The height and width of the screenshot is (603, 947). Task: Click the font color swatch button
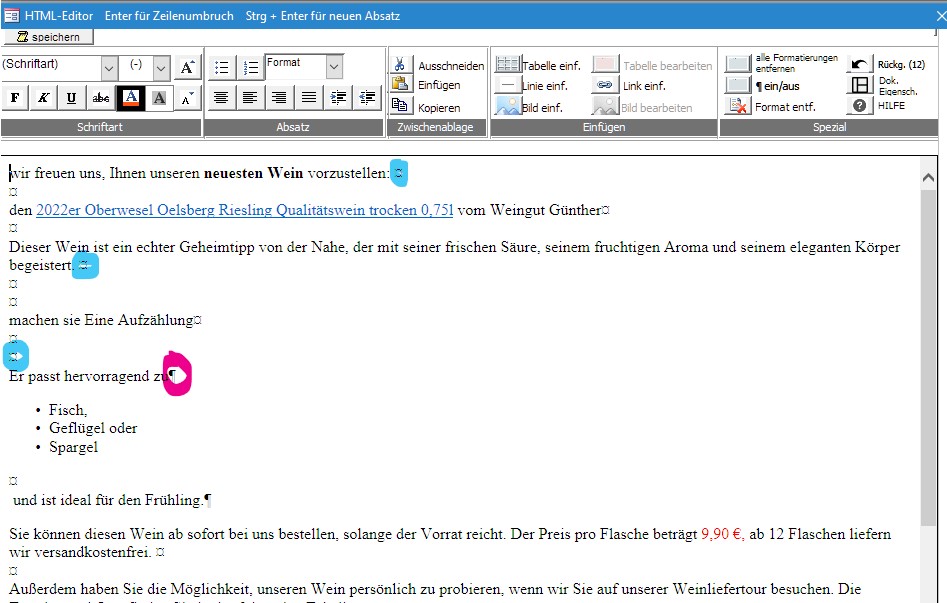(x=130, y=98)
